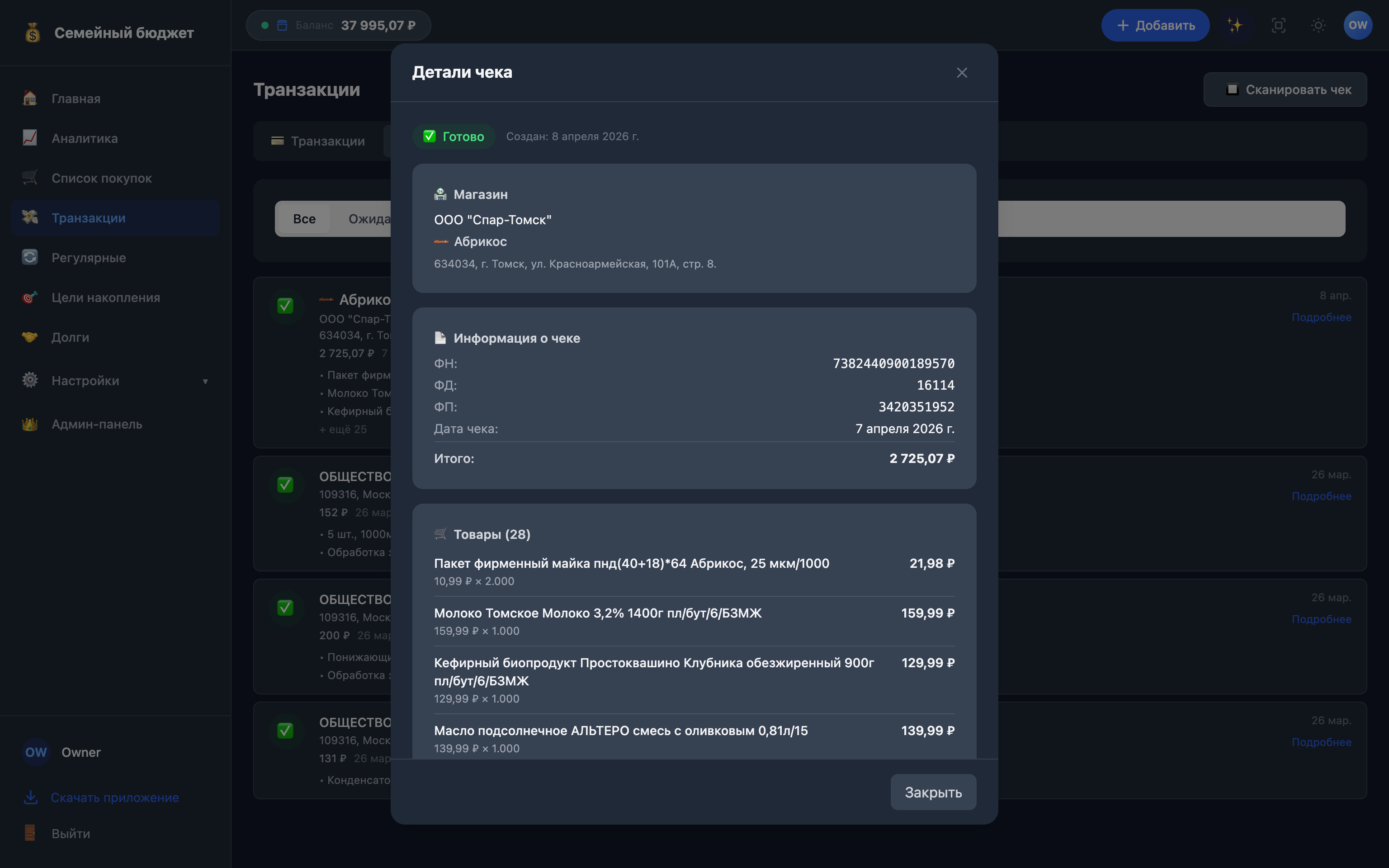Select the Все filter
The height and width of the screenshot is (868, 1389).
pyautogui.click(x=304, y=219)
